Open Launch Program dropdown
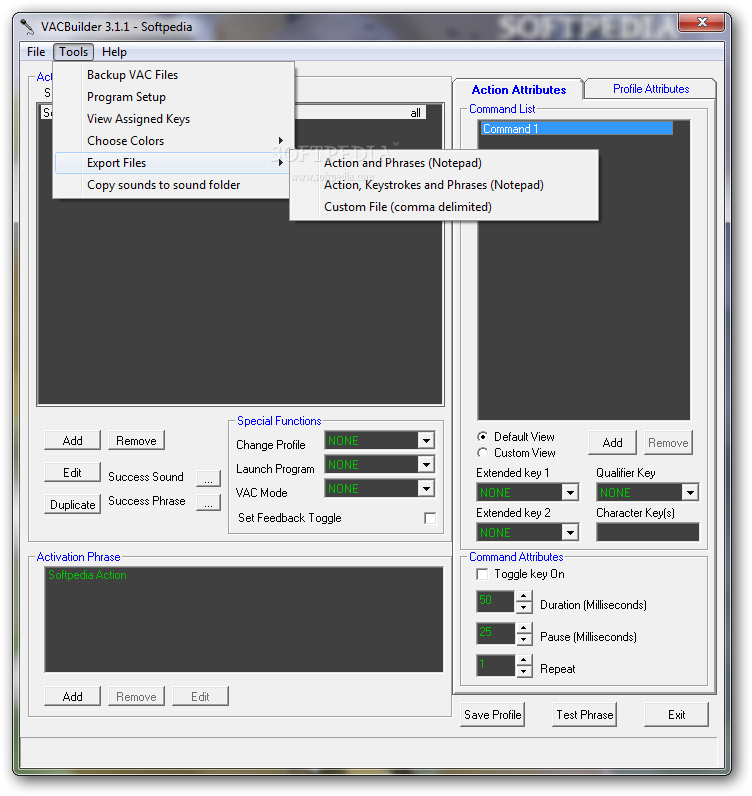 (427, 465)
